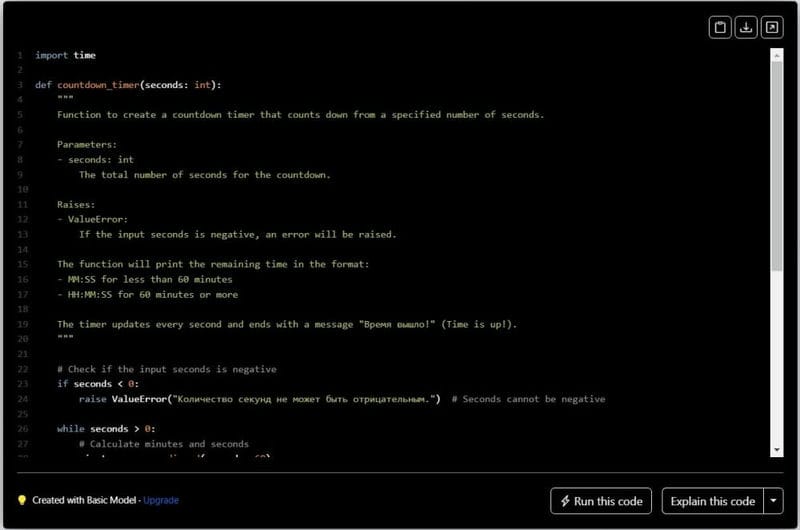Click the '- ValueError:' line
This screenshot has width=800, height=530.
click(x=92, y=219)
